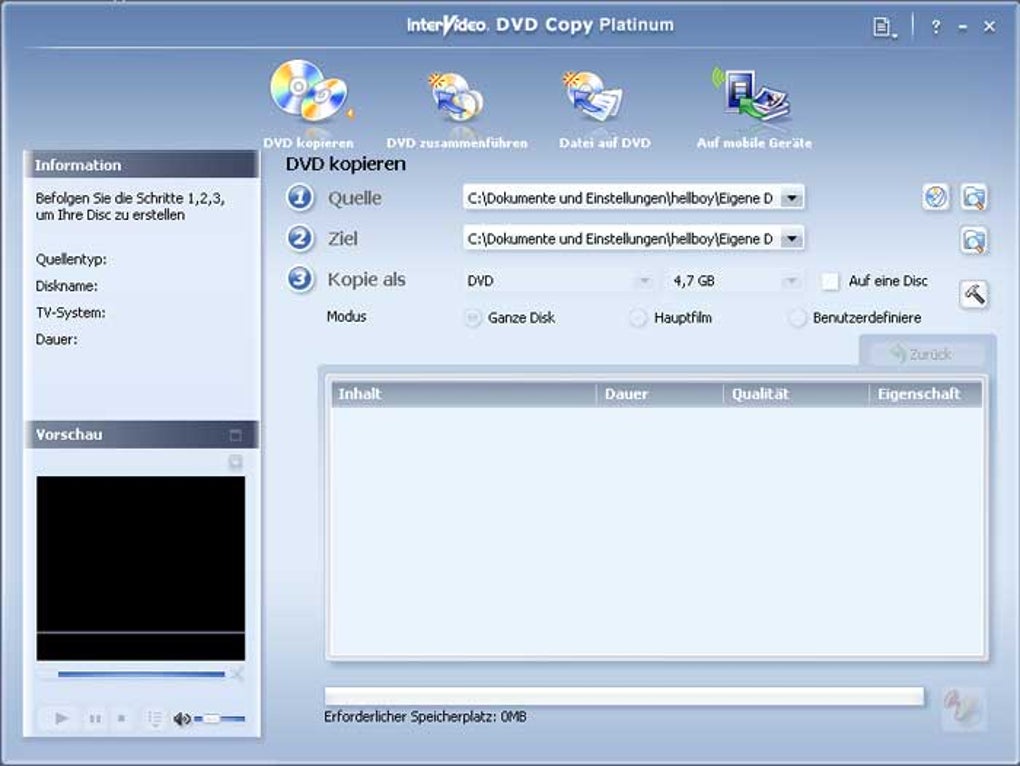Mute the preview speaker icon

[x=181, y=719]
